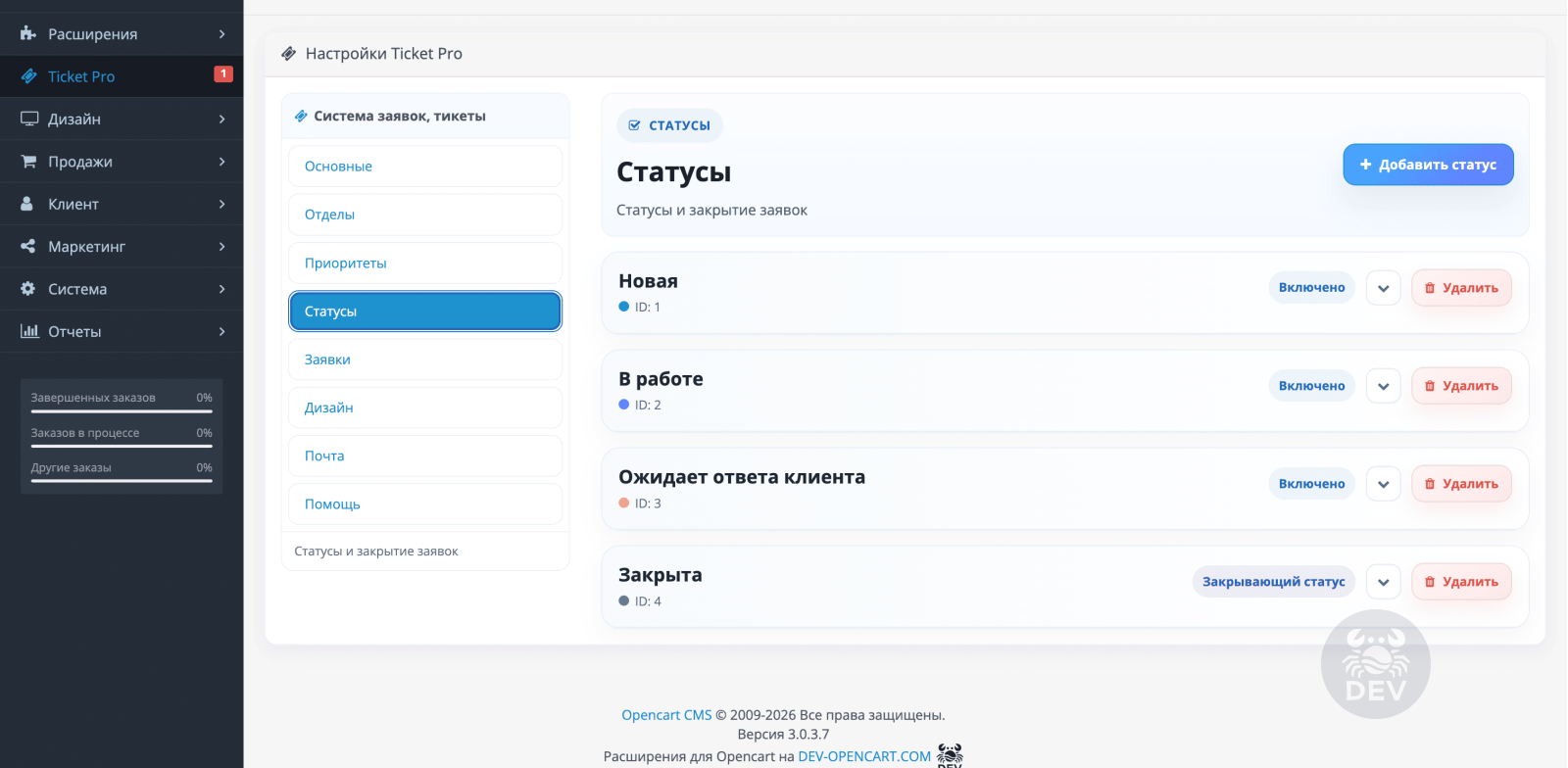Click trash icon in Новая row

[1430, 288]
